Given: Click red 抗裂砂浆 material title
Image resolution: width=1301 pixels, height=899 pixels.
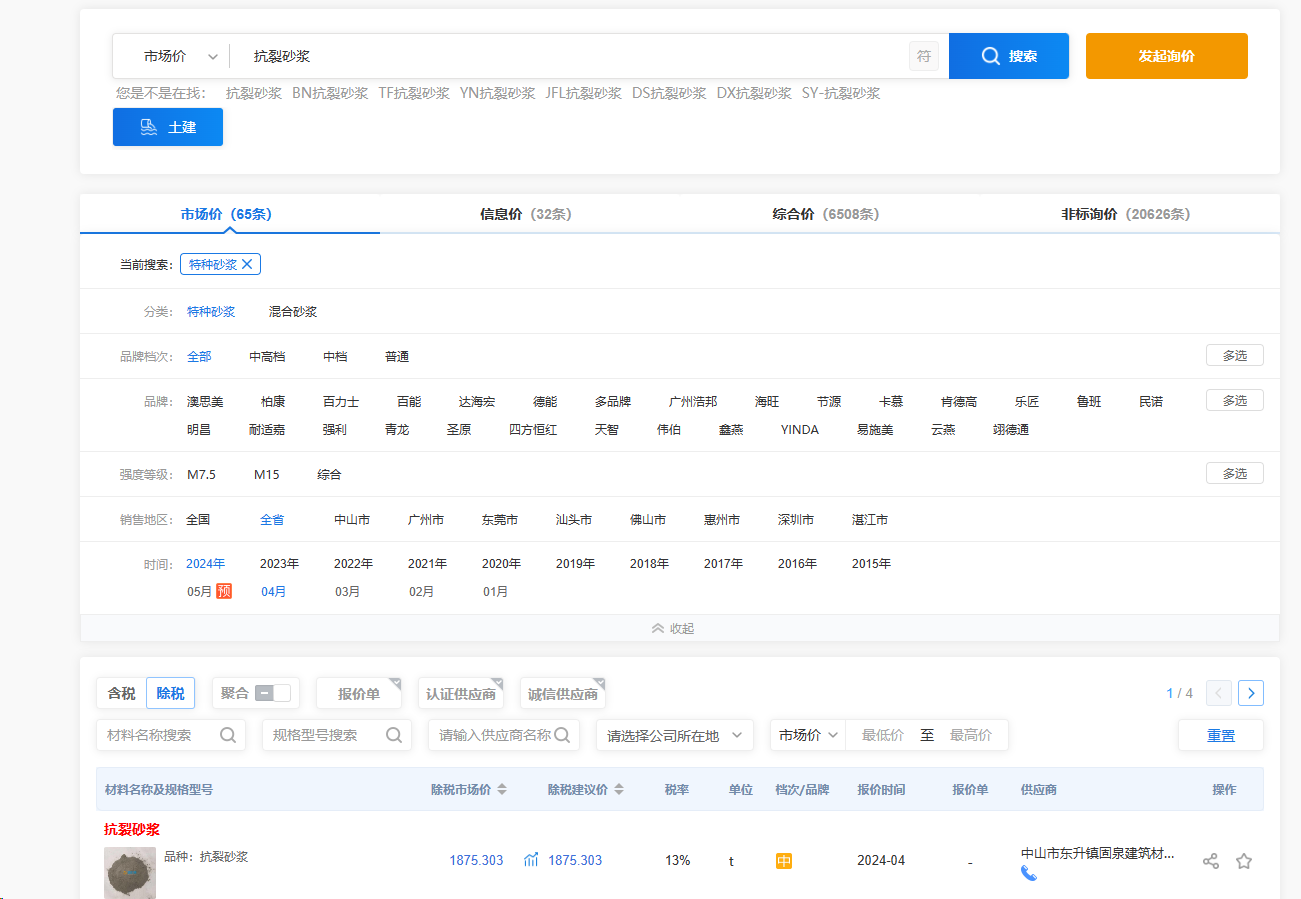Looking at the screenshot, I should 132,829.
